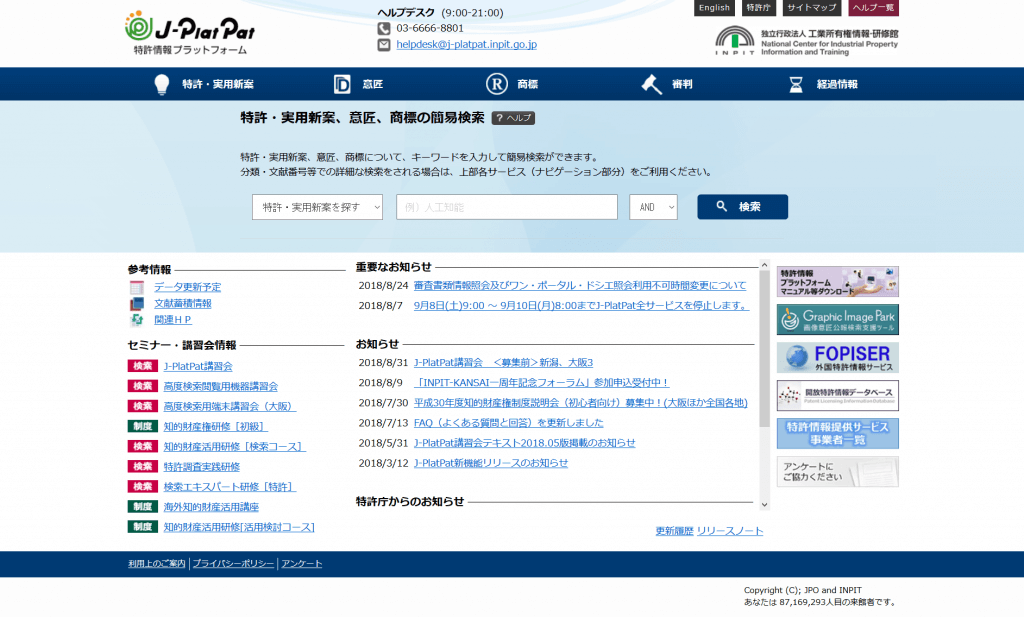Click the gavel trial icon
1024x617 pixels.
[x=651, y=84]
